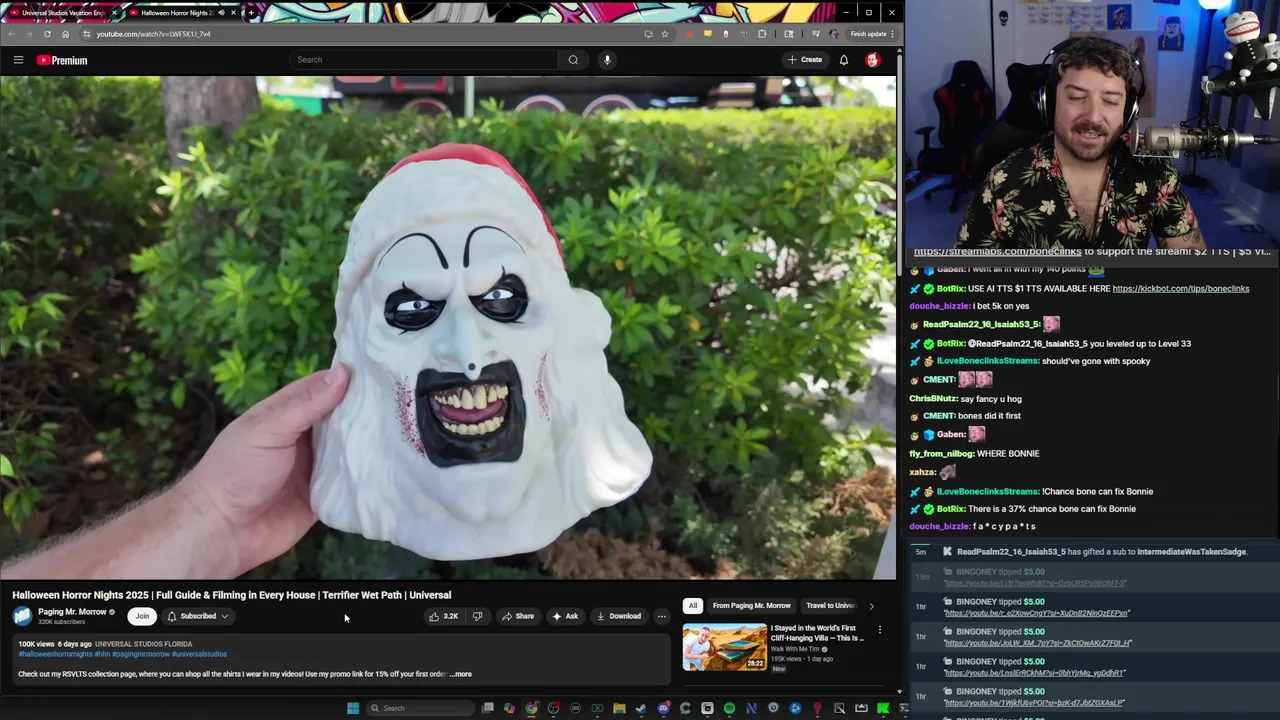Open the kickbot.com/tips/boneclinks link in chat
This screenshot has height=720, width=1280.
[x=1180, y=289]
